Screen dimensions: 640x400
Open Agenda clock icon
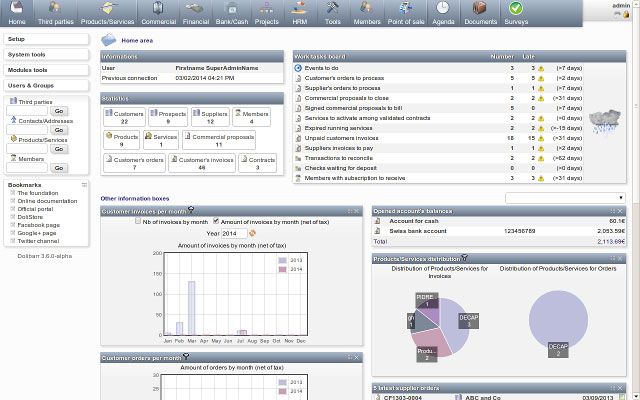coord(443,8)
